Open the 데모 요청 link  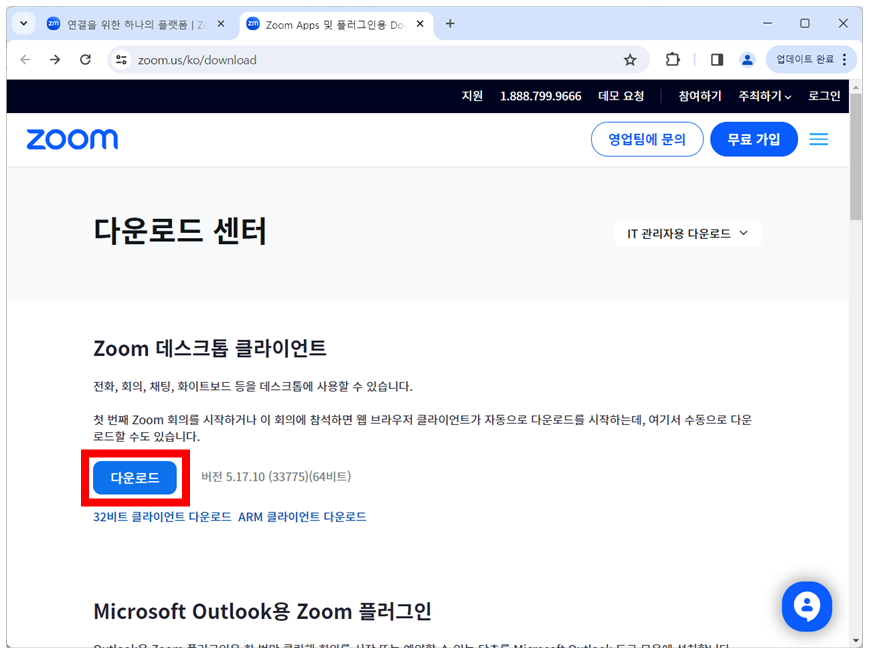coord(621,96)
